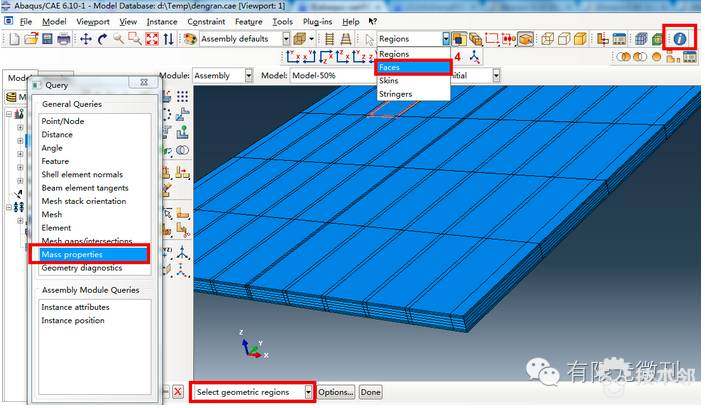Click the Print icon in toolbar
Image resolution: width=705 pixels, height=408 pixels.
tap(63, 39)
